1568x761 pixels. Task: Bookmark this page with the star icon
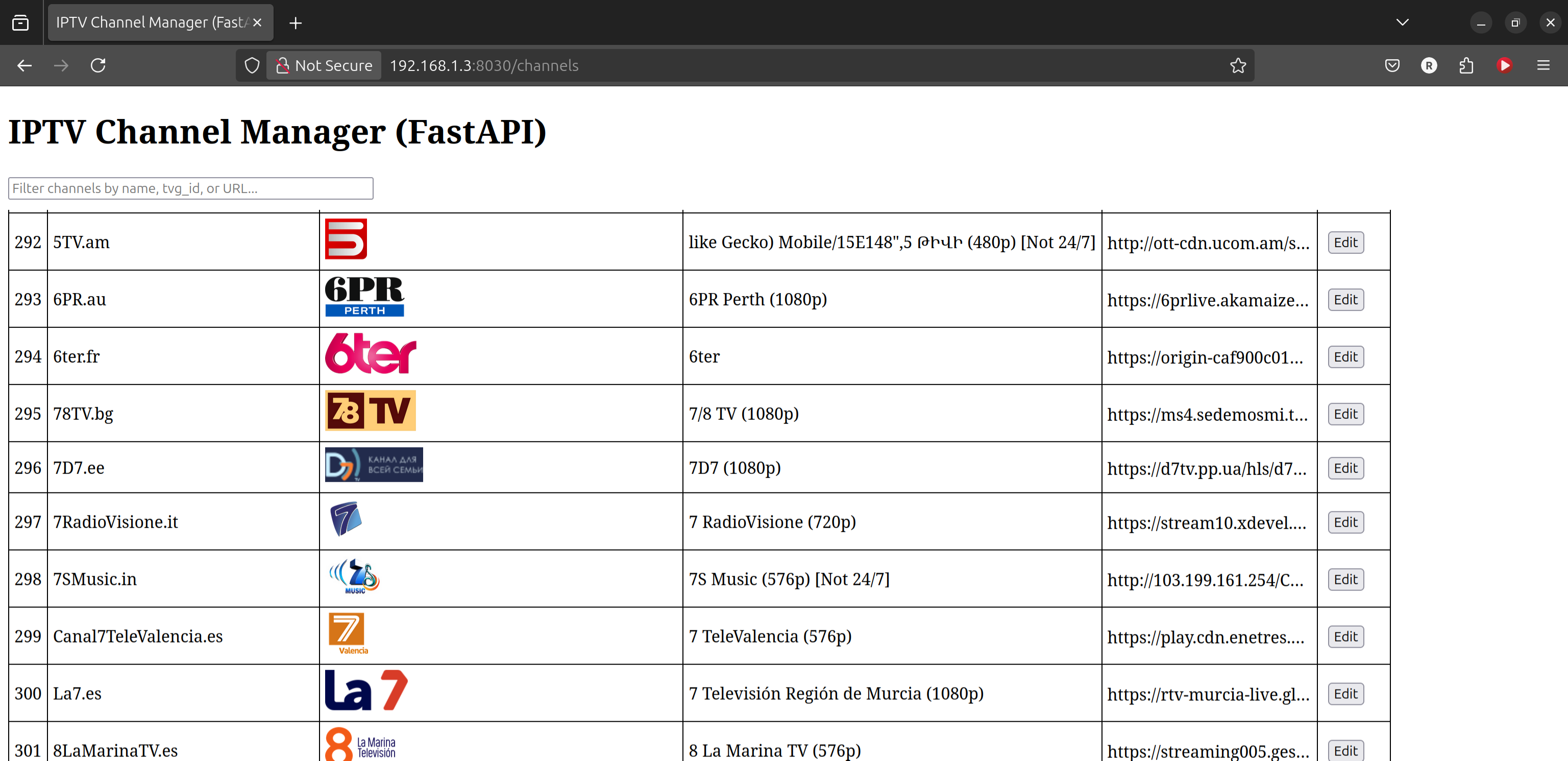[1237, 65]
